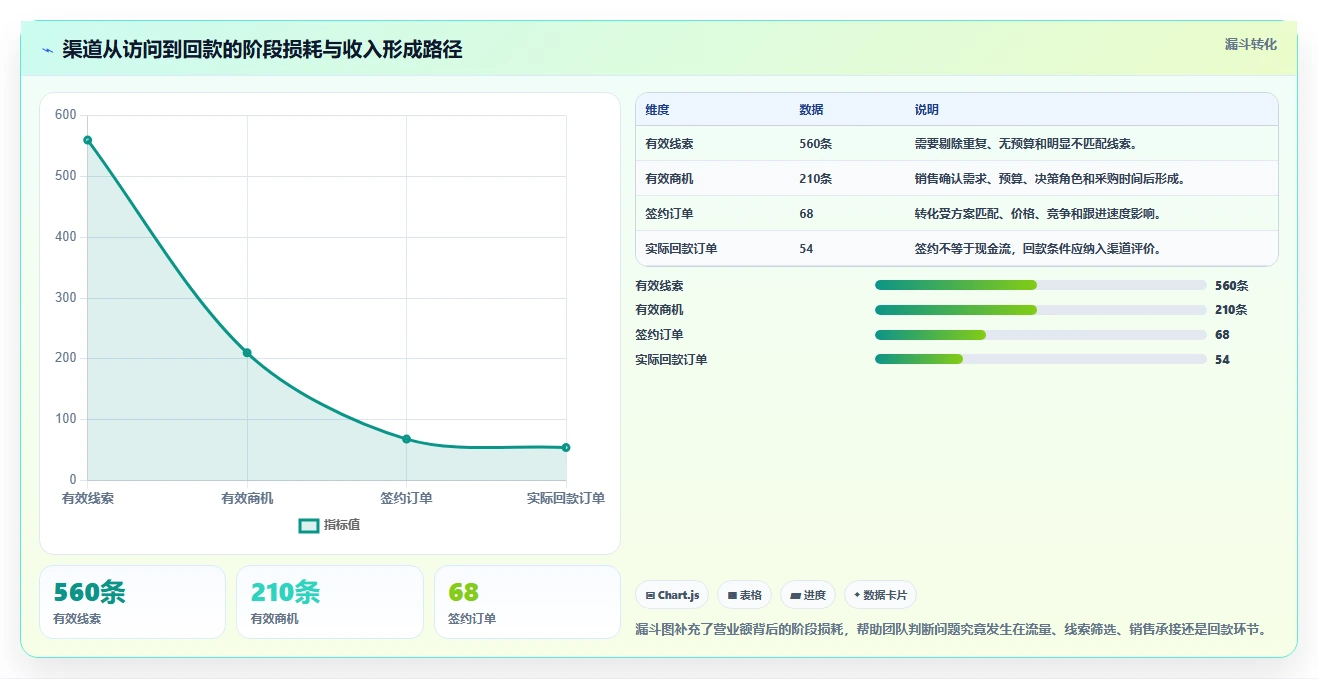
Task: Click the description starting 签约不等于现金流
Action: click(1038, 249)
